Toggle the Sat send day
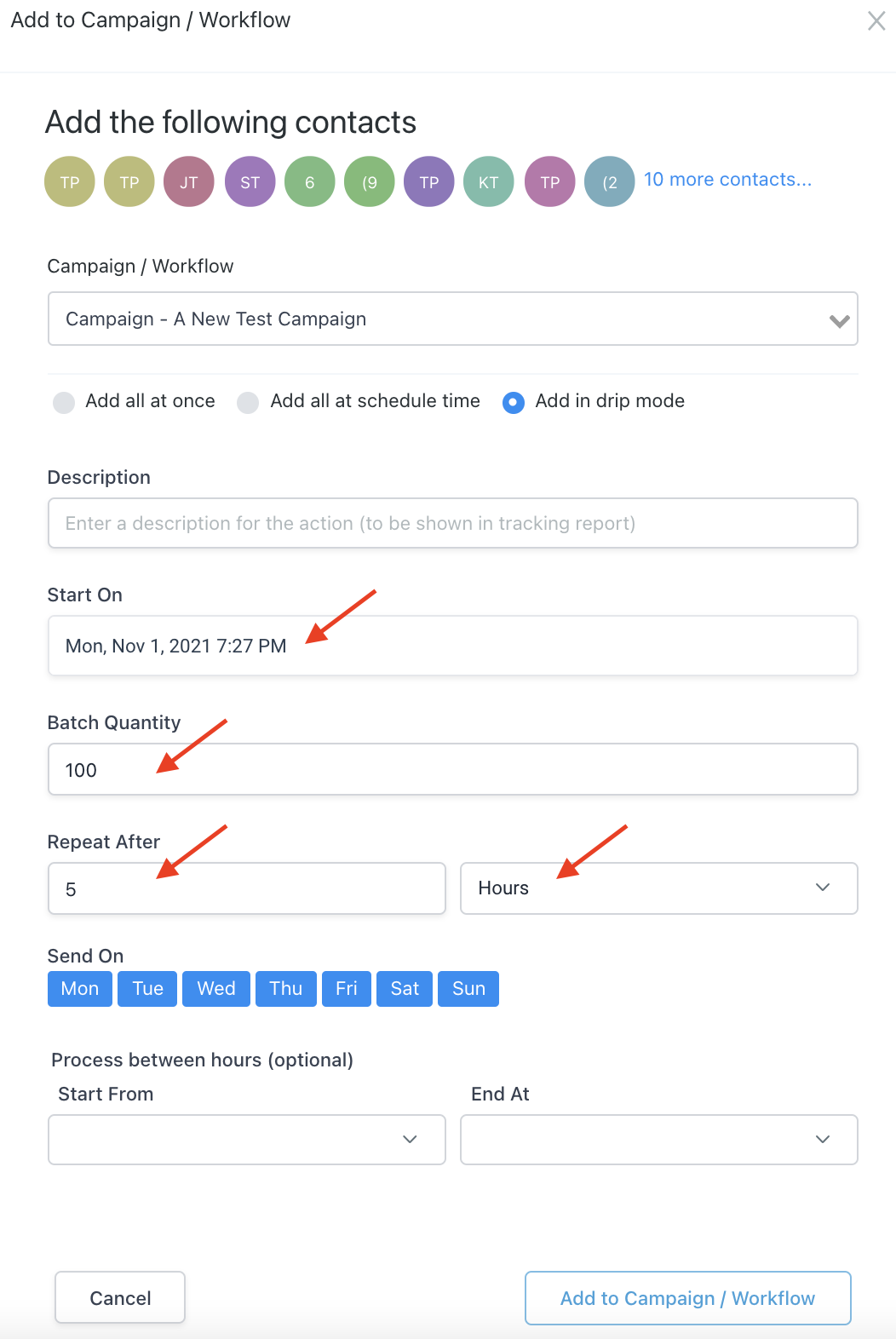The height and width of the screenshot is (1339, 896). point(405,989)
